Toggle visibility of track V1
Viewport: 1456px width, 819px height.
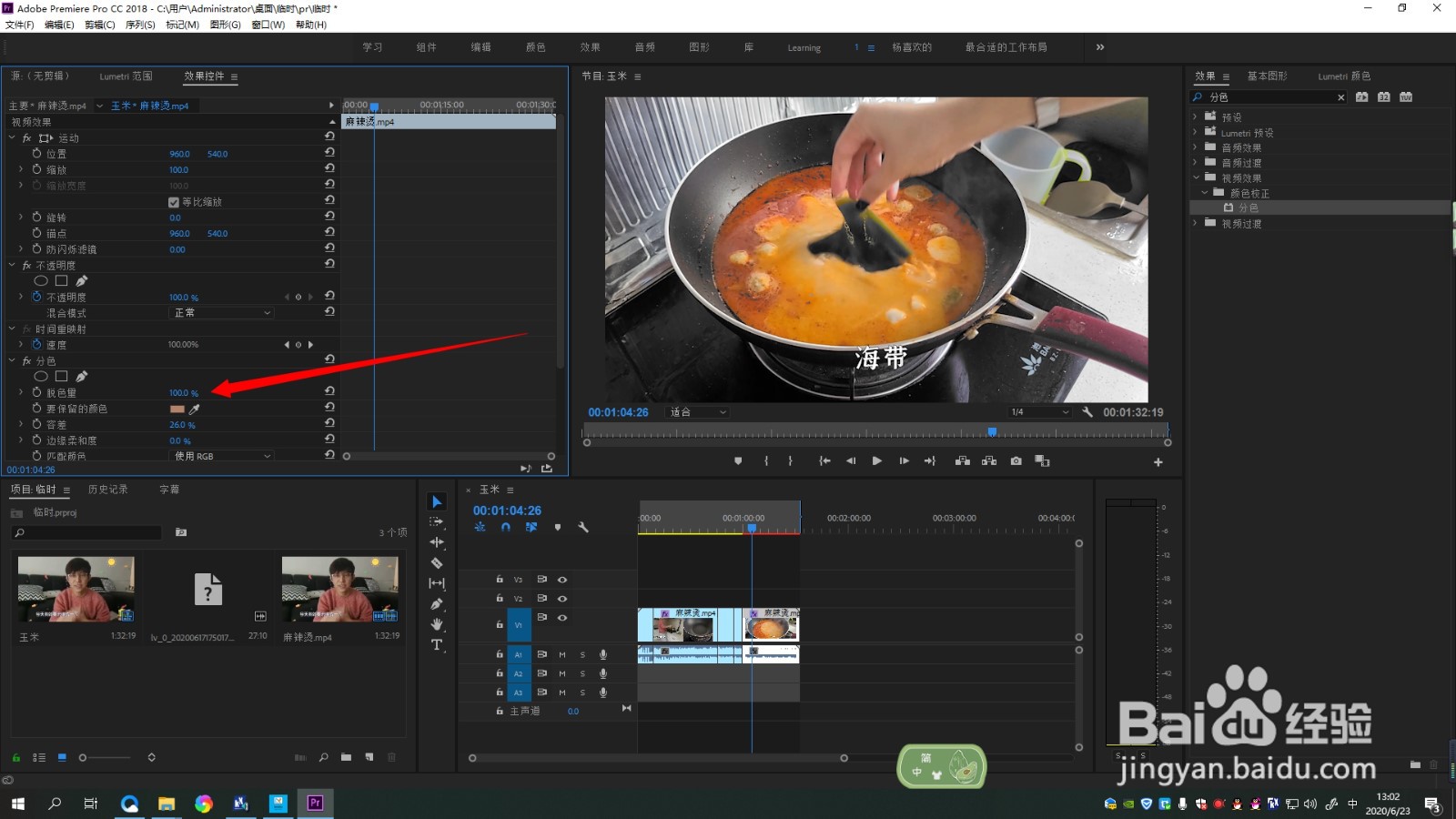tap(562, 618)
